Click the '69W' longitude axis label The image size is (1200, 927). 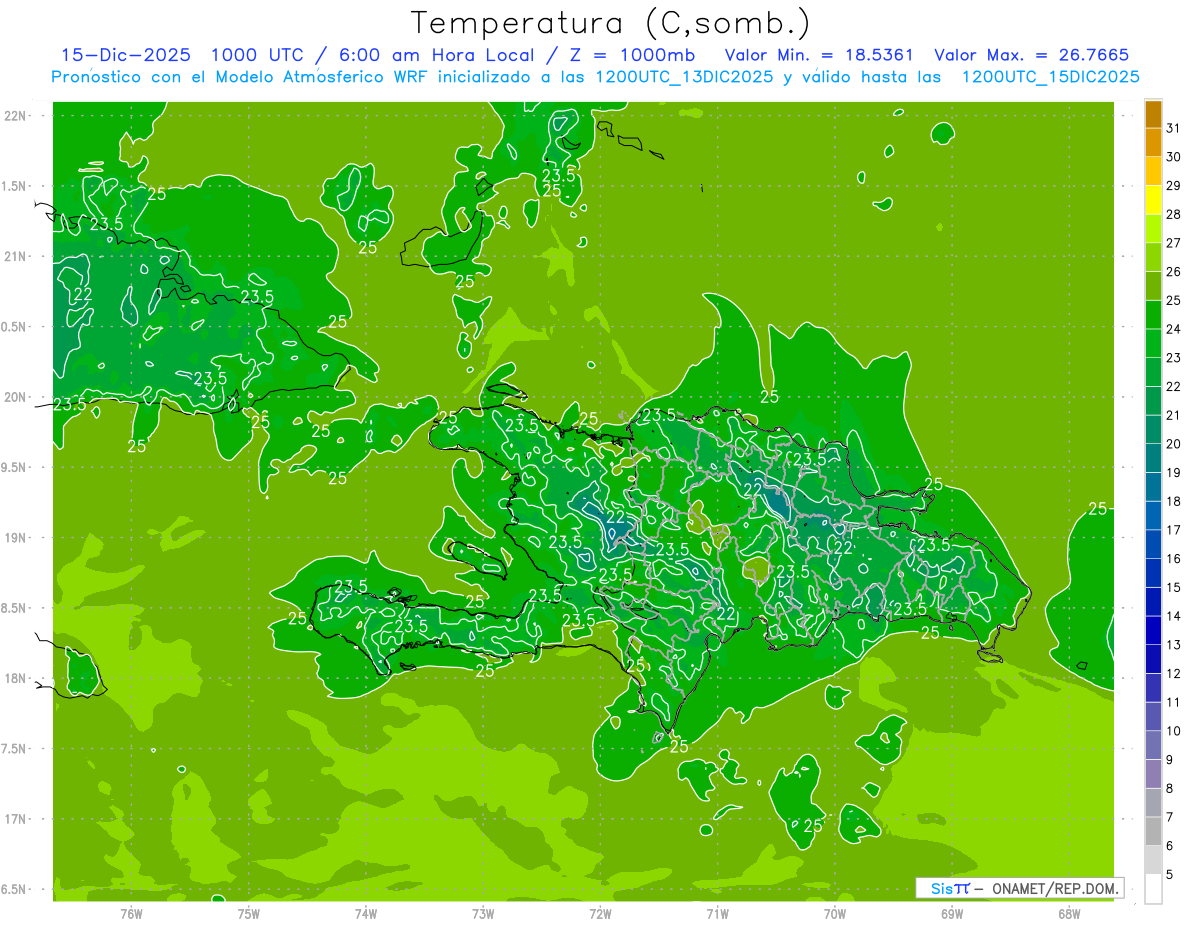(x=952, y=914)
